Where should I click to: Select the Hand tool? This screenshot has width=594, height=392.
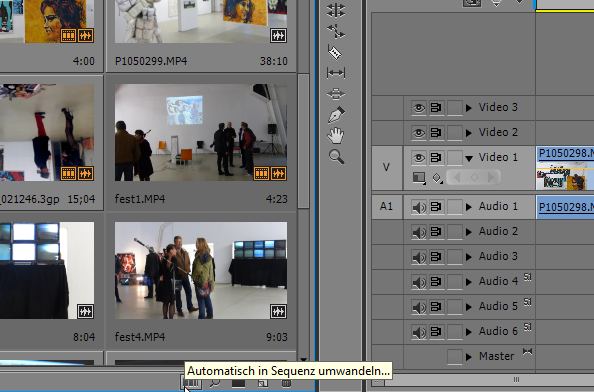click(x=336, y=135)
